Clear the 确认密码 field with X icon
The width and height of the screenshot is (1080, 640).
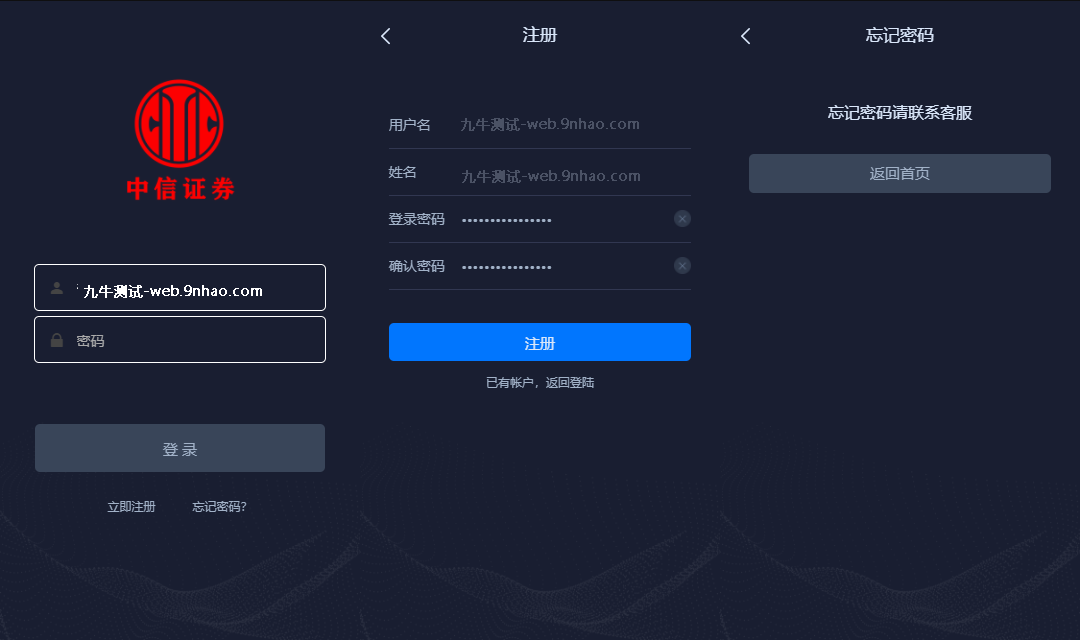click(682, 266)
